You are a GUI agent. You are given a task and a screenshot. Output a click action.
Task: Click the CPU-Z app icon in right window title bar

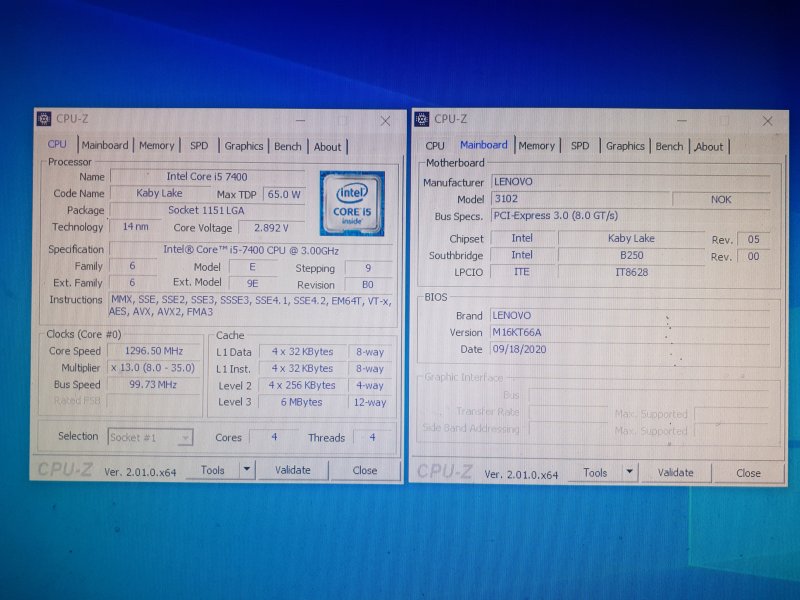point(422,119)
